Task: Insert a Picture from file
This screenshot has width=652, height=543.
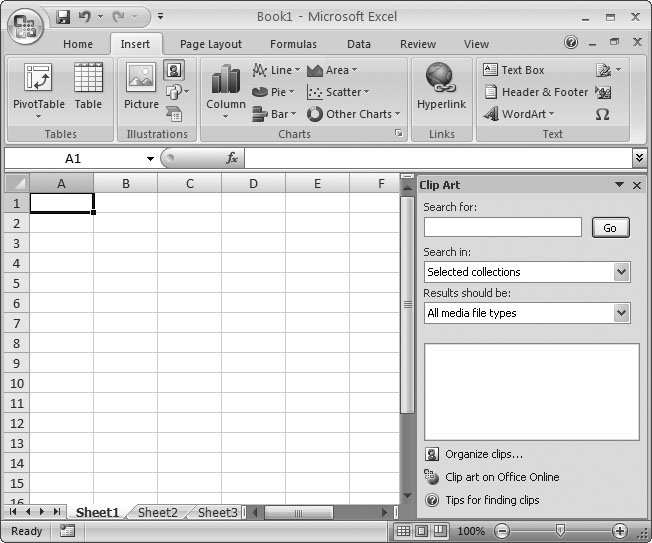Action: [141, 86]
